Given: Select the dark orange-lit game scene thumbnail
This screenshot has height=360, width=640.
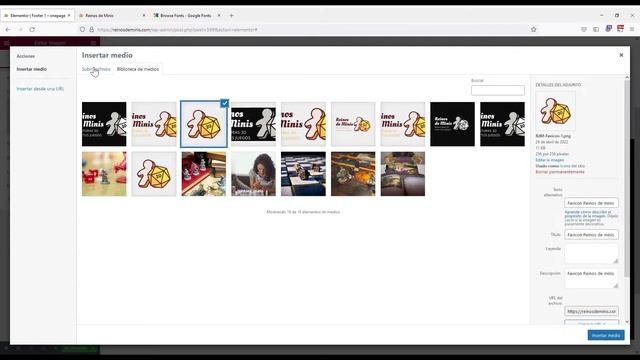Looking at the screenshot, I should (x=353, y=174).
